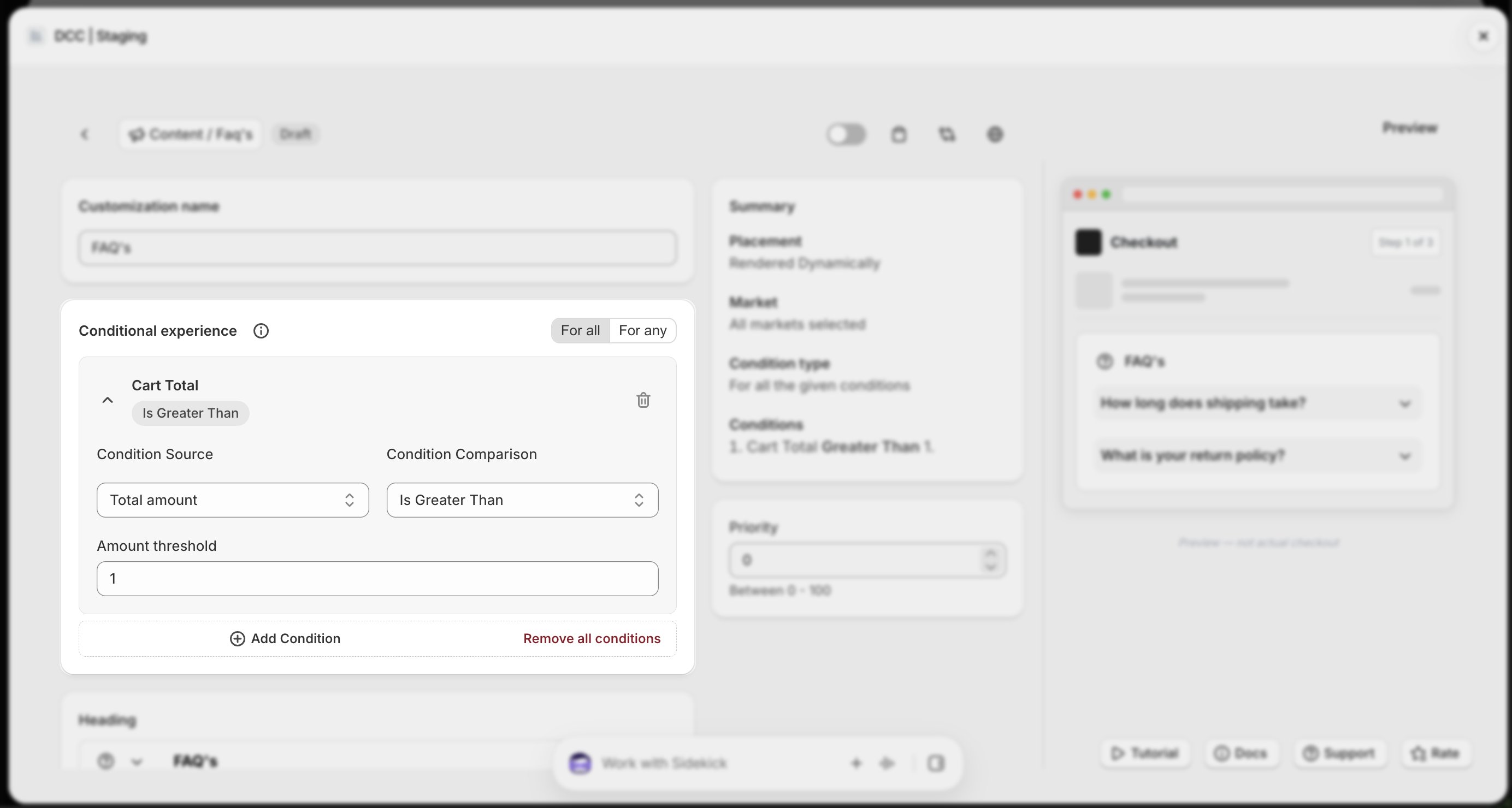Click the Amount threshold input field
Viewport: 1512px width, 808px height.
[x=377, y=579]
